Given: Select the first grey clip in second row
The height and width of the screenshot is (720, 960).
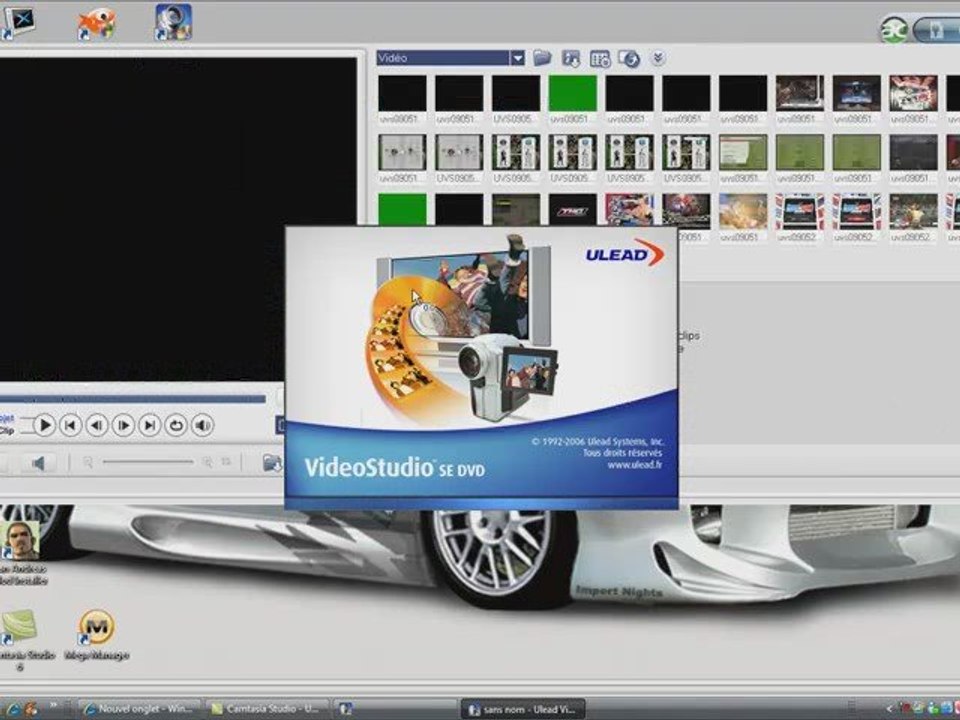Looking at the screenshot, I should [x=402, y=152].
